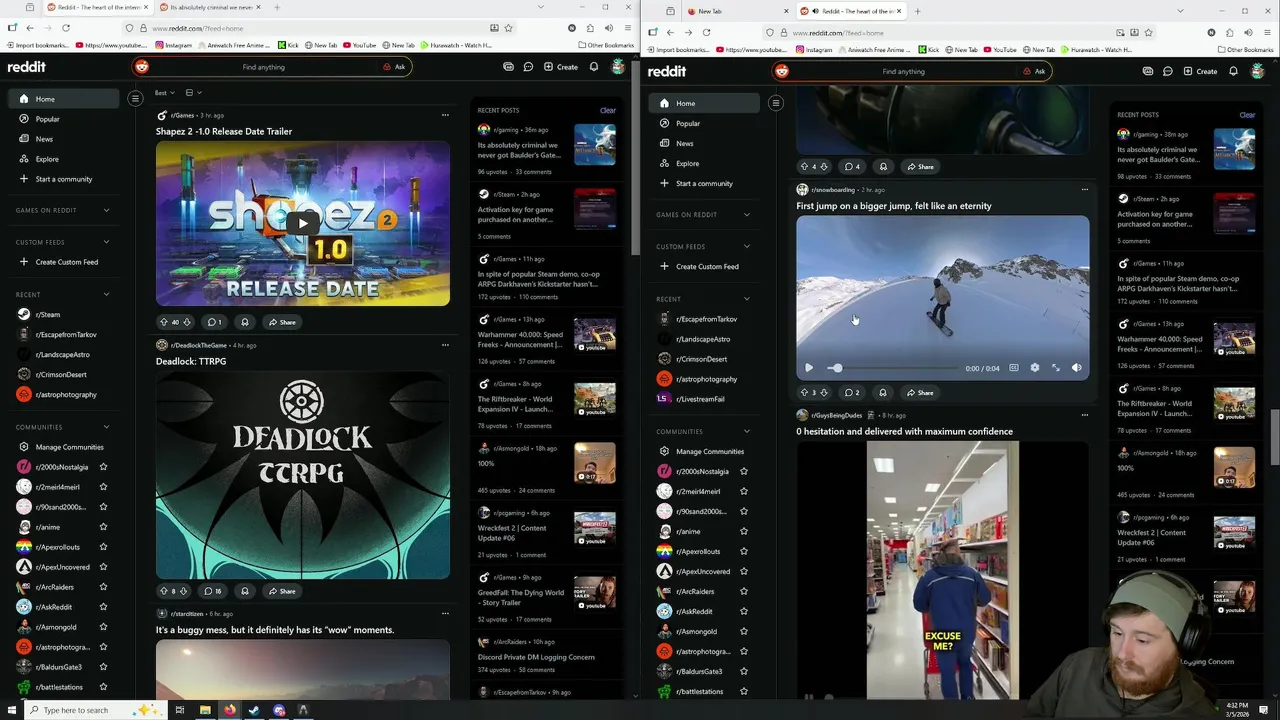The image size is (1280, 720).
Task: Collapse Games on Reddit section, left window
Action: point(106,210)
